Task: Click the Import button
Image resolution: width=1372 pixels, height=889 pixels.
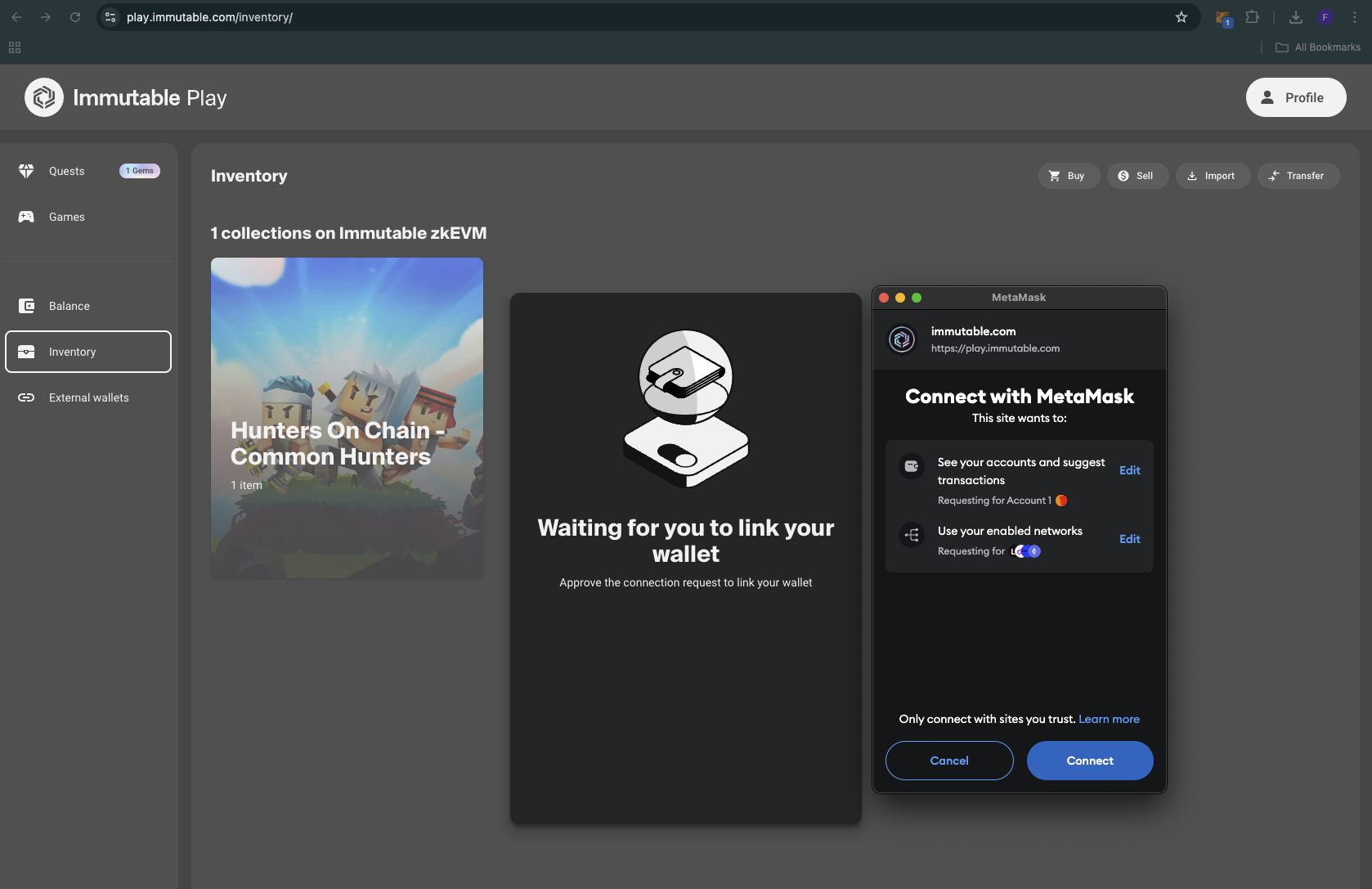Action: click(1213, 176)
